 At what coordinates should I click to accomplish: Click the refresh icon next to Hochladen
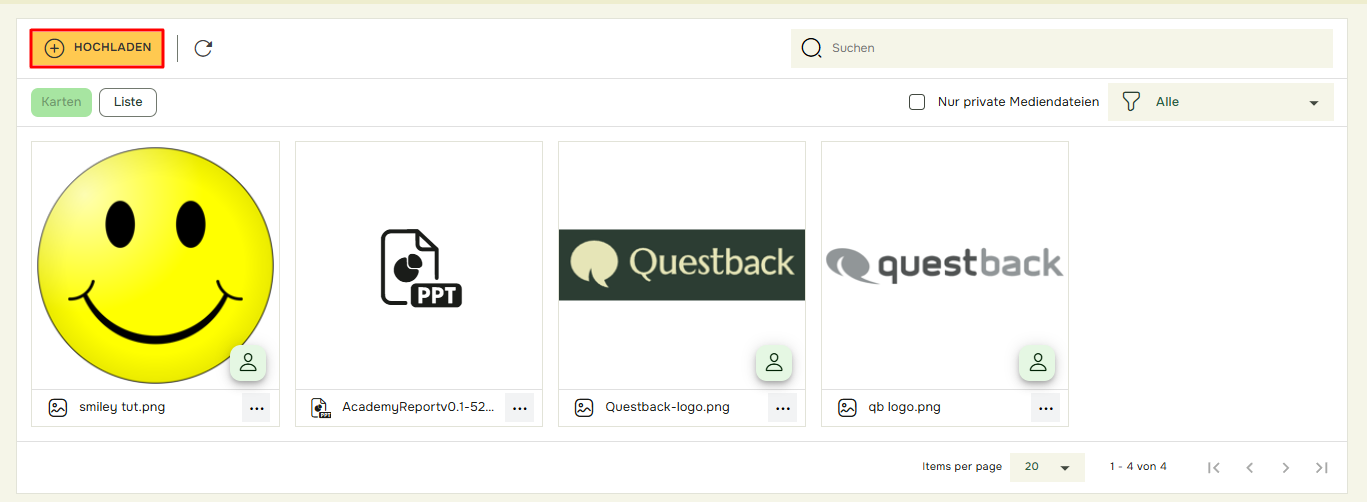pos(203,48)
